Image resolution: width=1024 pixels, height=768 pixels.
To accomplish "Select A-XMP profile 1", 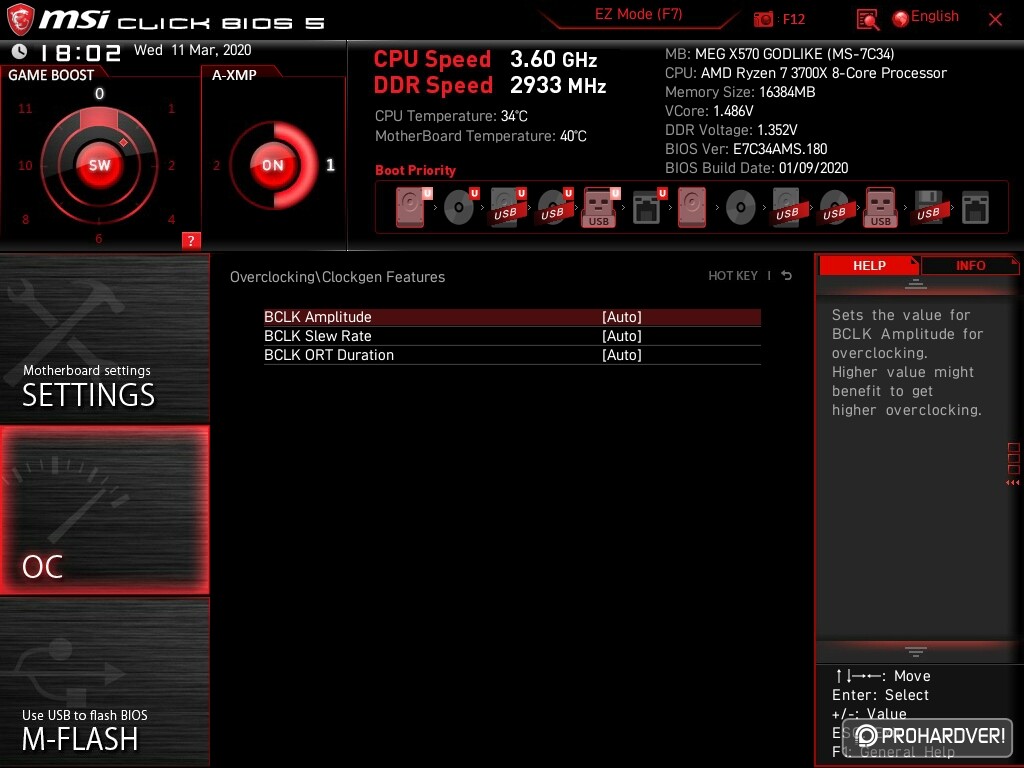I will point(330,165).
